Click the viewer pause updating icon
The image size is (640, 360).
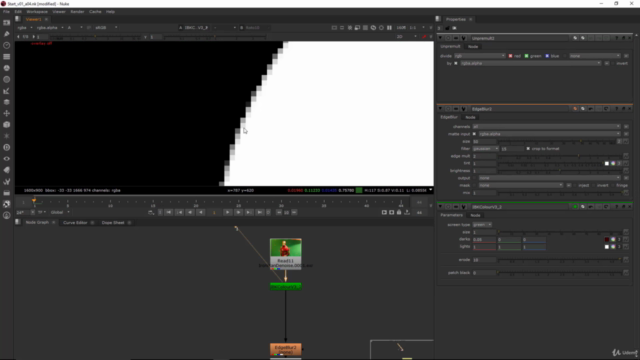pos(389,28)
